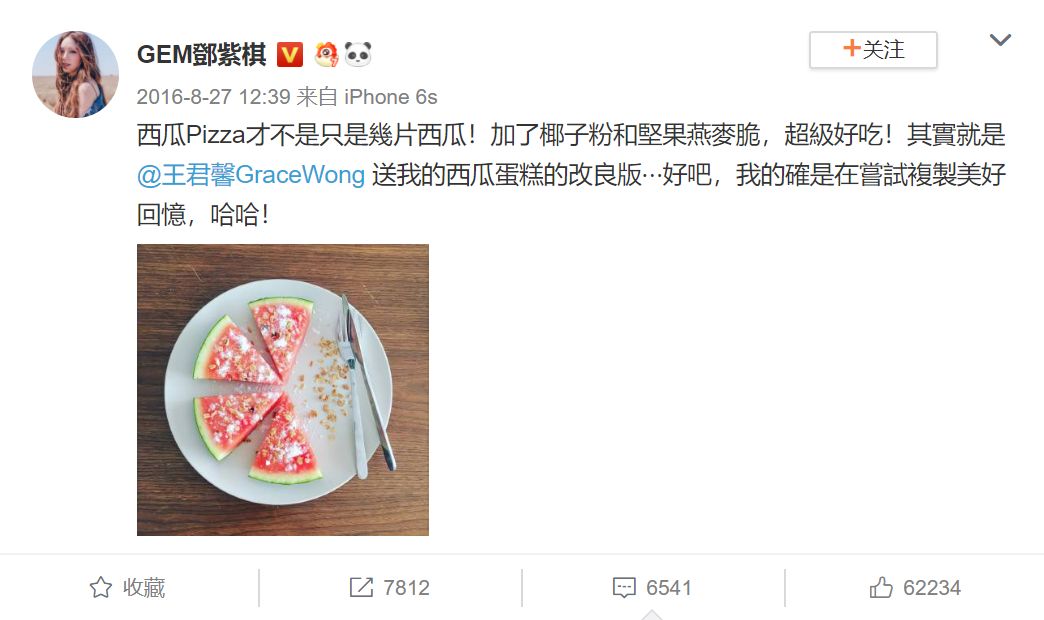The image size is (1044, 620).
Task: Click the panda badge icon
Action: (x=358, y=55)
